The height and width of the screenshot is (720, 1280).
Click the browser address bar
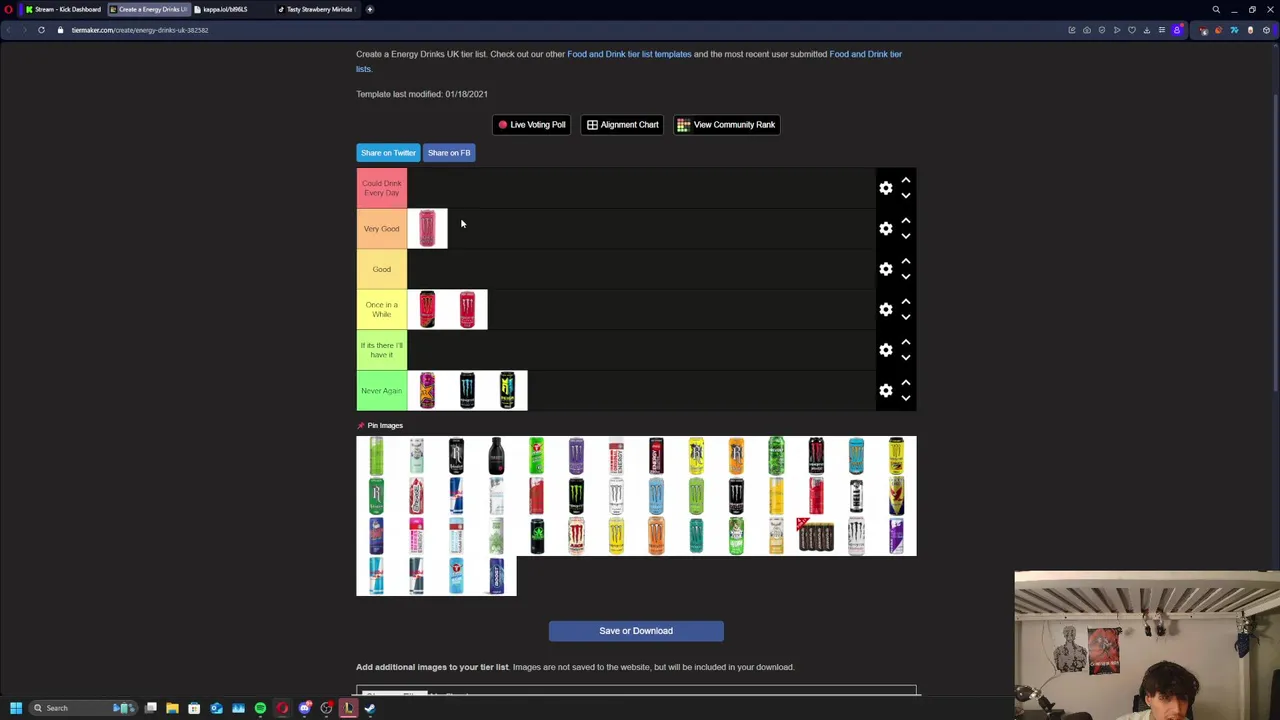tap(560, 30)
